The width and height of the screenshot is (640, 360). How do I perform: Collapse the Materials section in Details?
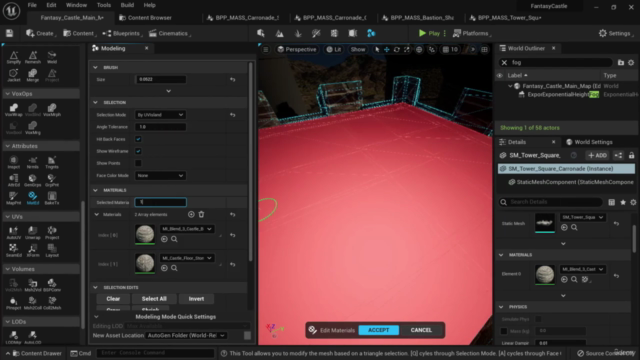coord(501,255)
